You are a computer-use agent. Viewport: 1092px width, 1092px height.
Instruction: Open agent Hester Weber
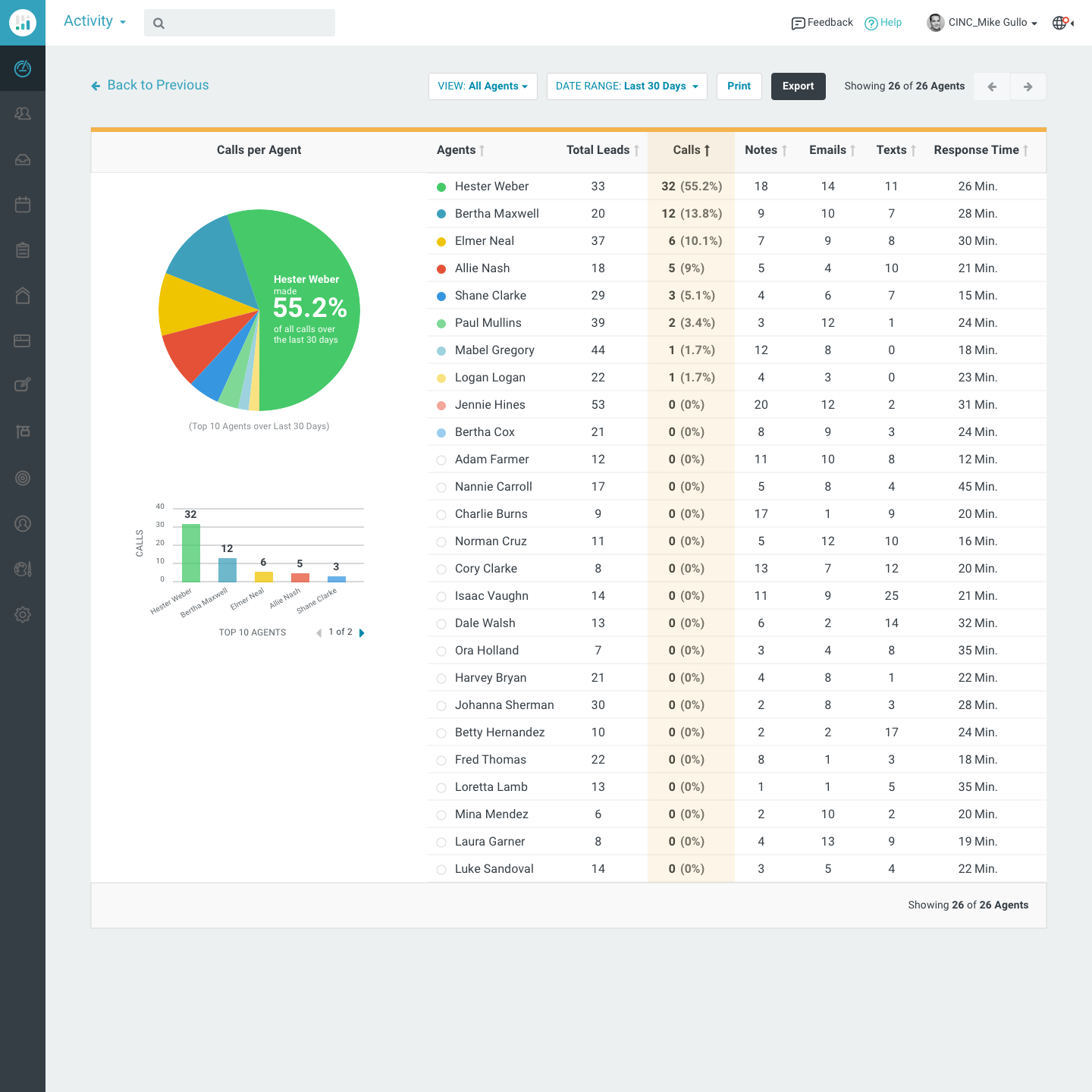[491, 187]
